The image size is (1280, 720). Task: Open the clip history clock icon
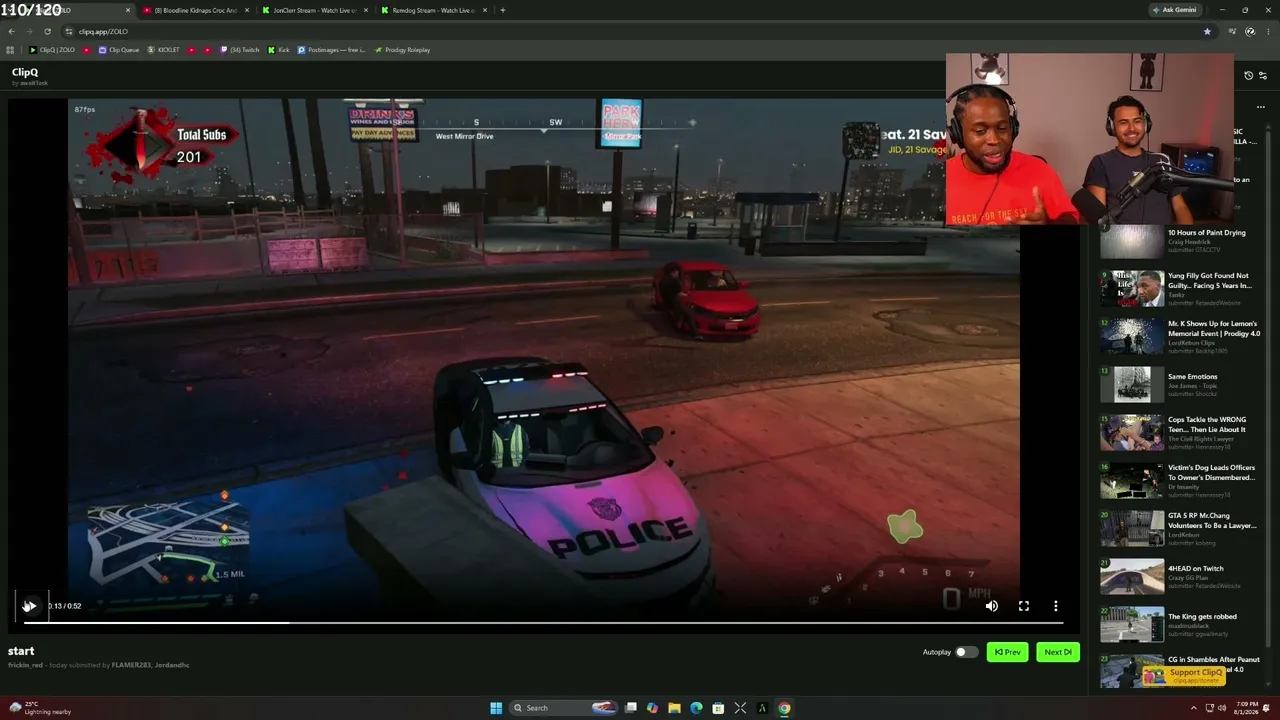[1248, 76]
